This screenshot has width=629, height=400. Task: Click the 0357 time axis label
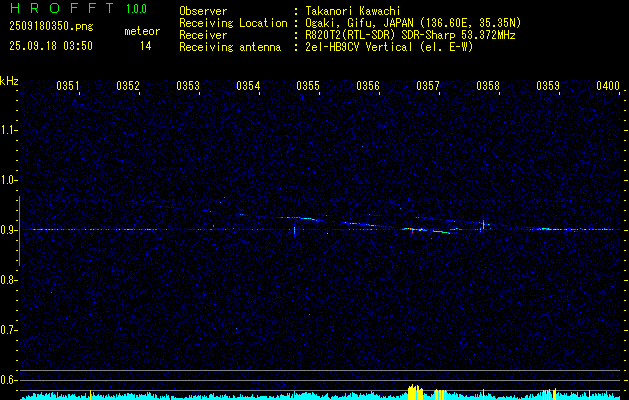428,86
